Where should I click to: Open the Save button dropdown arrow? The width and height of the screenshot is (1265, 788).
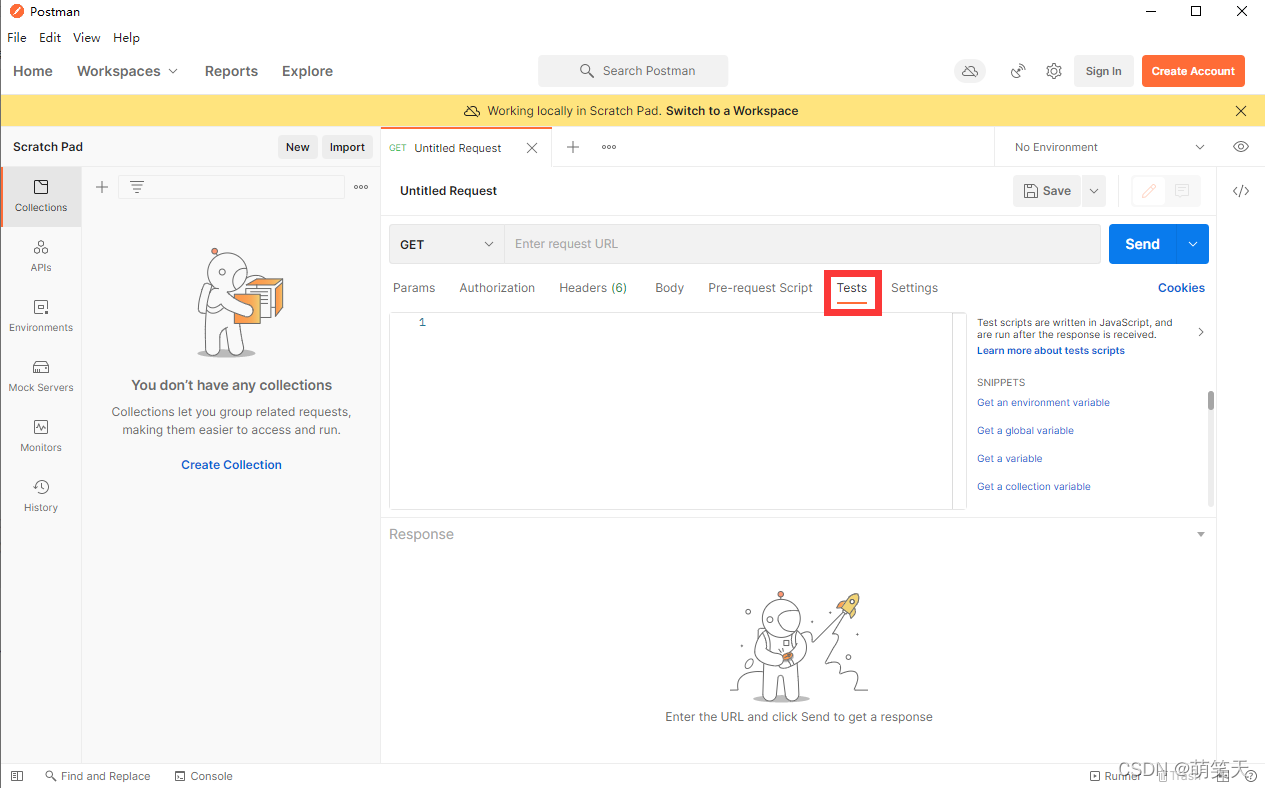click(x=1093, y=191)
